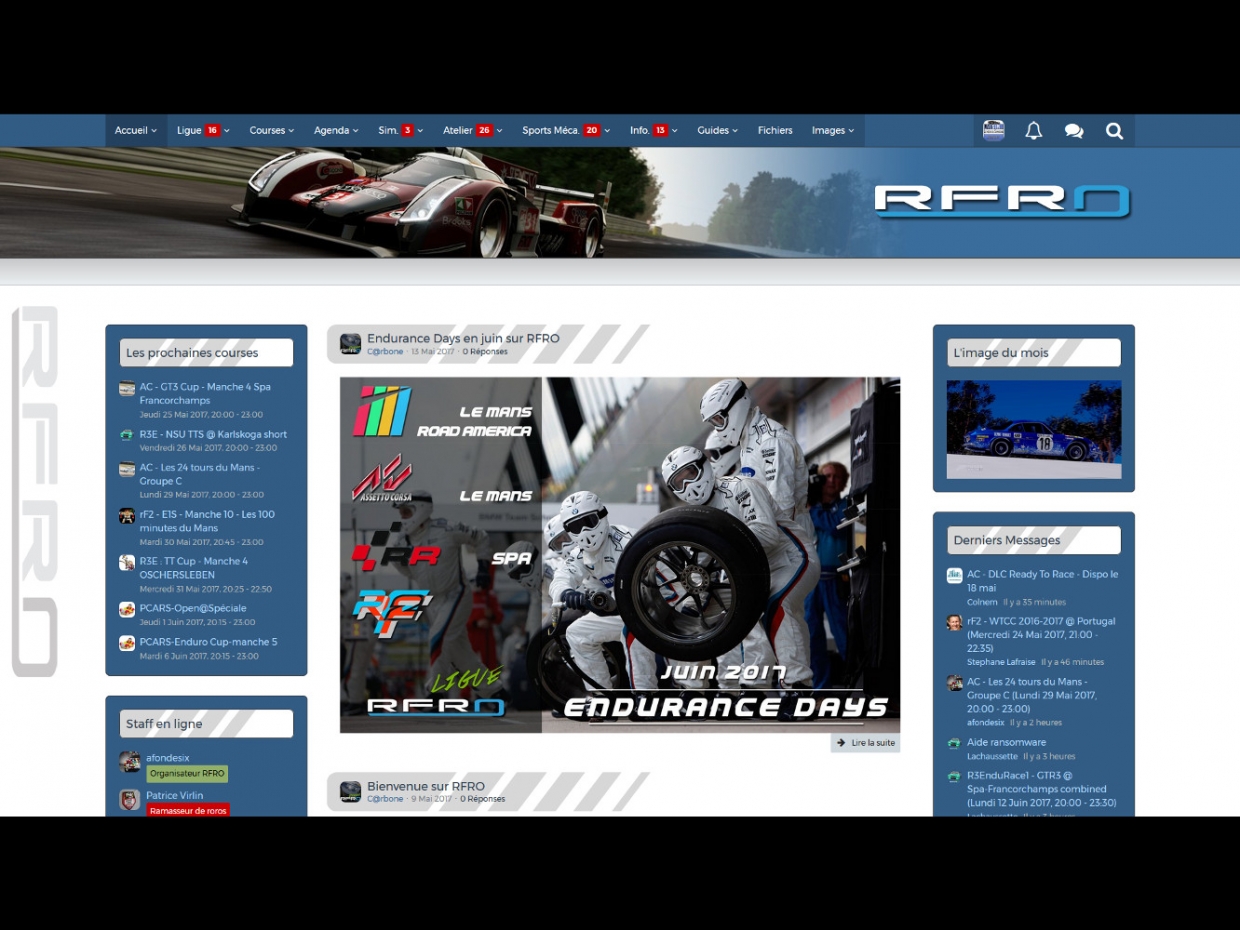Expand the Courses menu
The height and width of the screenshot is (930, 1240).
[x=272, y=131]
